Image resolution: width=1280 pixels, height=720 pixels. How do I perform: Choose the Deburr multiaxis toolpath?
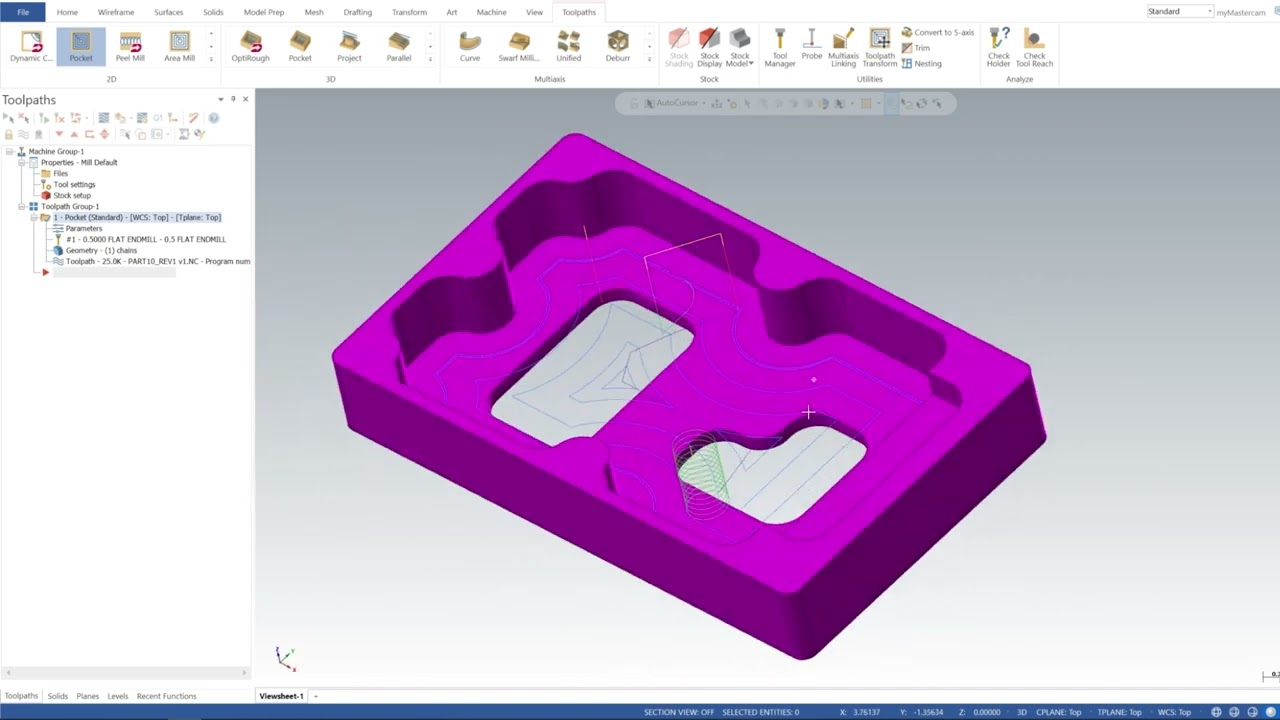[618, 47]
